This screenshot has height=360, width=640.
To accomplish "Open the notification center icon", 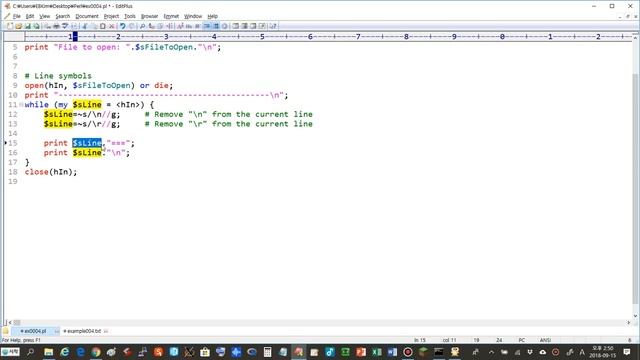I will [x=627, y=352].
